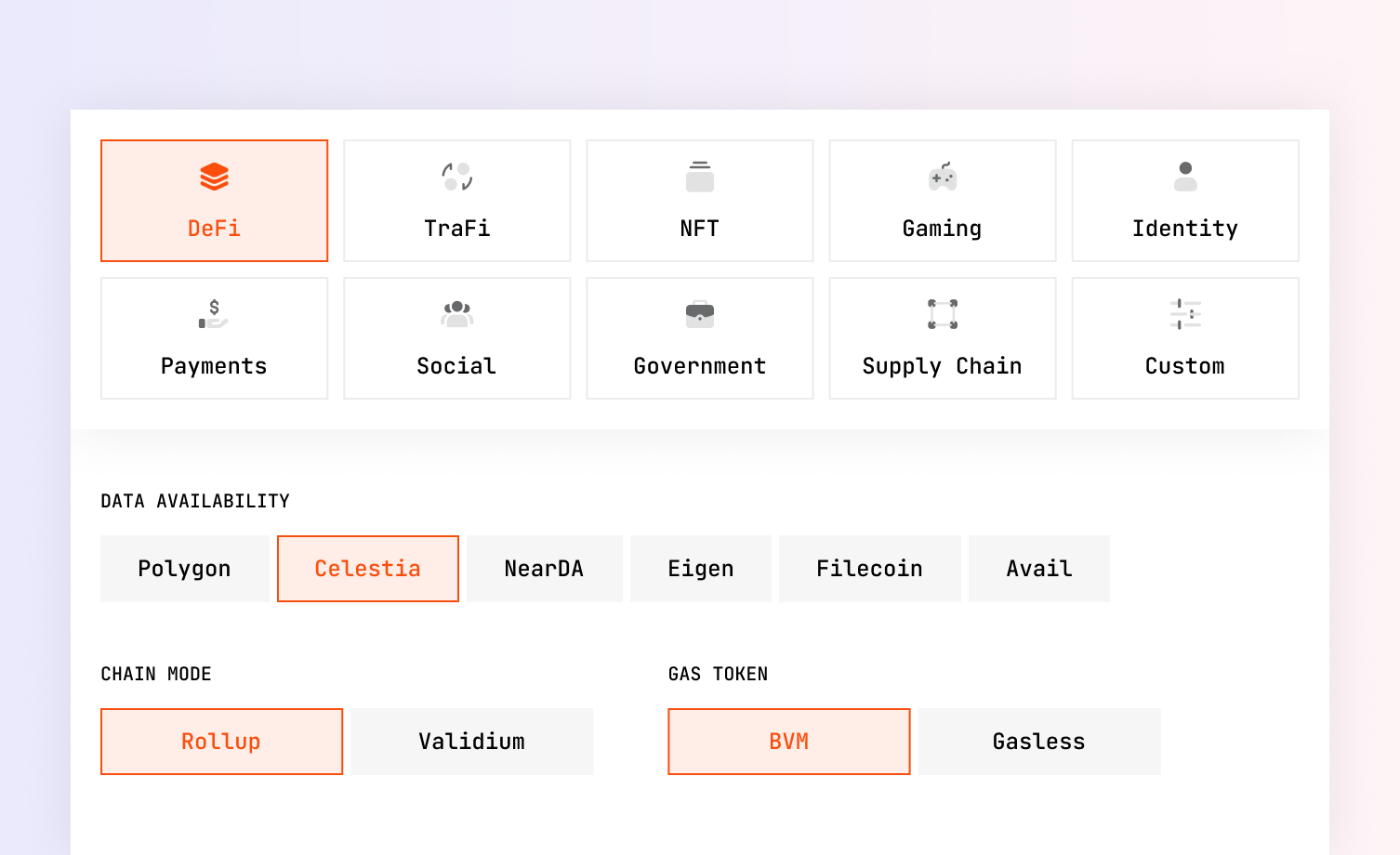
Task: Set chain mode to Rollup
Action: tap(221, 742)
